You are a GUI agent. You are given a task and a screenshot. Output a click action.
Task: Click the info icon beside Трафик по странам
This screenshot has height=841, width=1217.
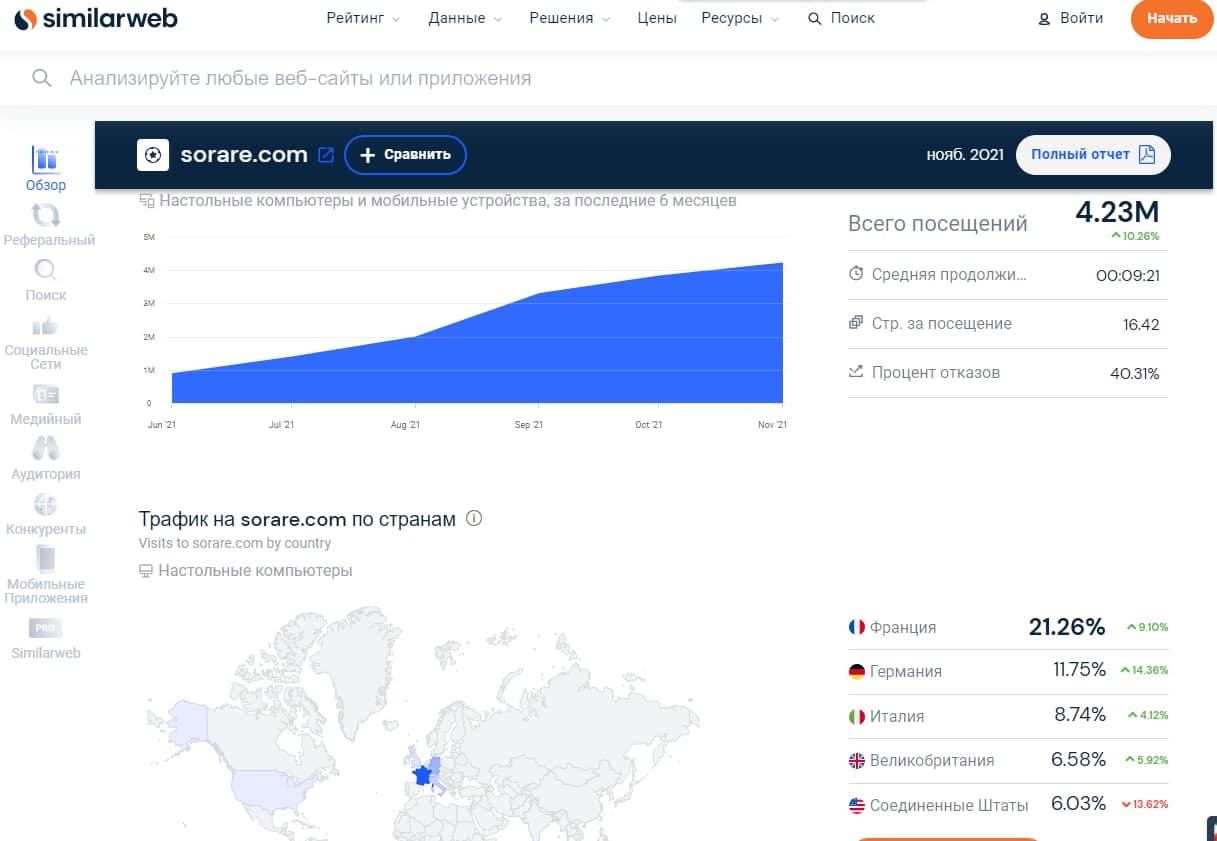click(474, 519)
